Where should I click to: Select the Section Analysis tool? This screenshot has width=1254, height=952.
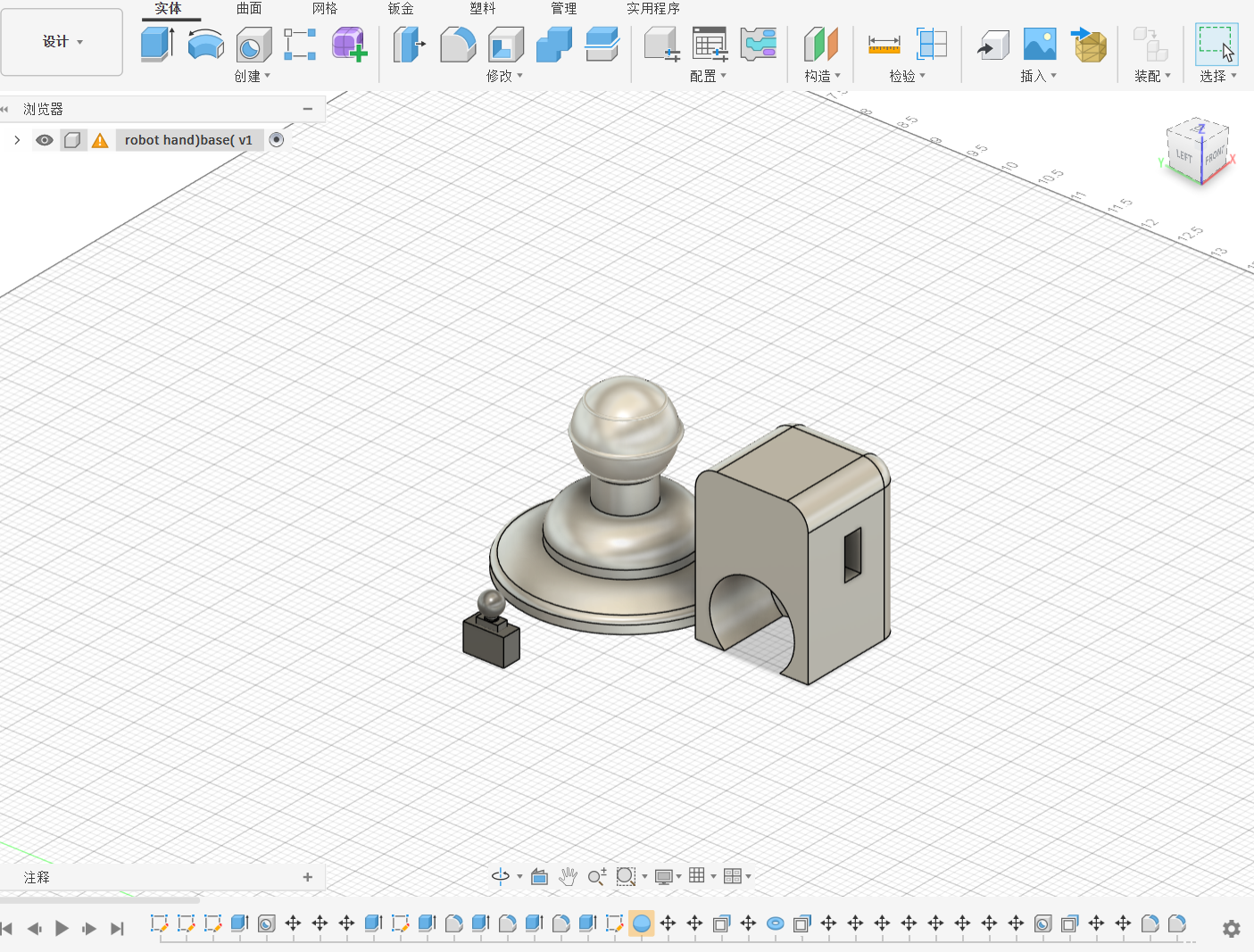tap(932, 44)
